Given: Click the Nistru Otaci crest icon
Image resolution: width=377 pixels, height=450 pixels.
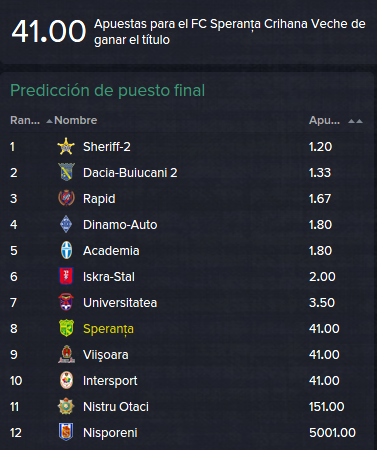Looking at the screenshot, I should pyautogui.click(x=66, y=406).
